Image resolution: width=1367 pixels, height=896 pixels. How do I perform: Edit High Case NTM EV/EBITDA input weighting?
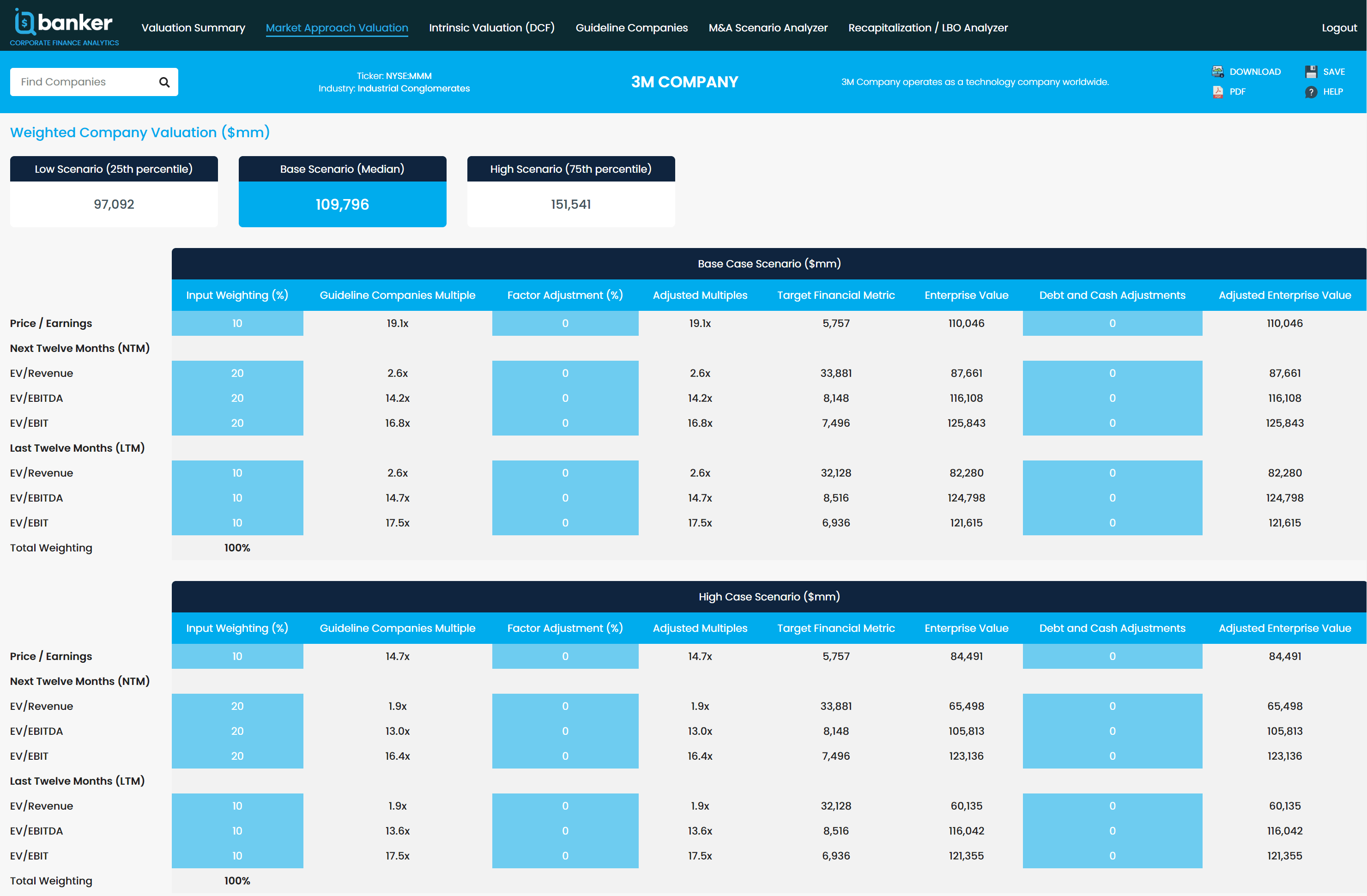point(237,731)
